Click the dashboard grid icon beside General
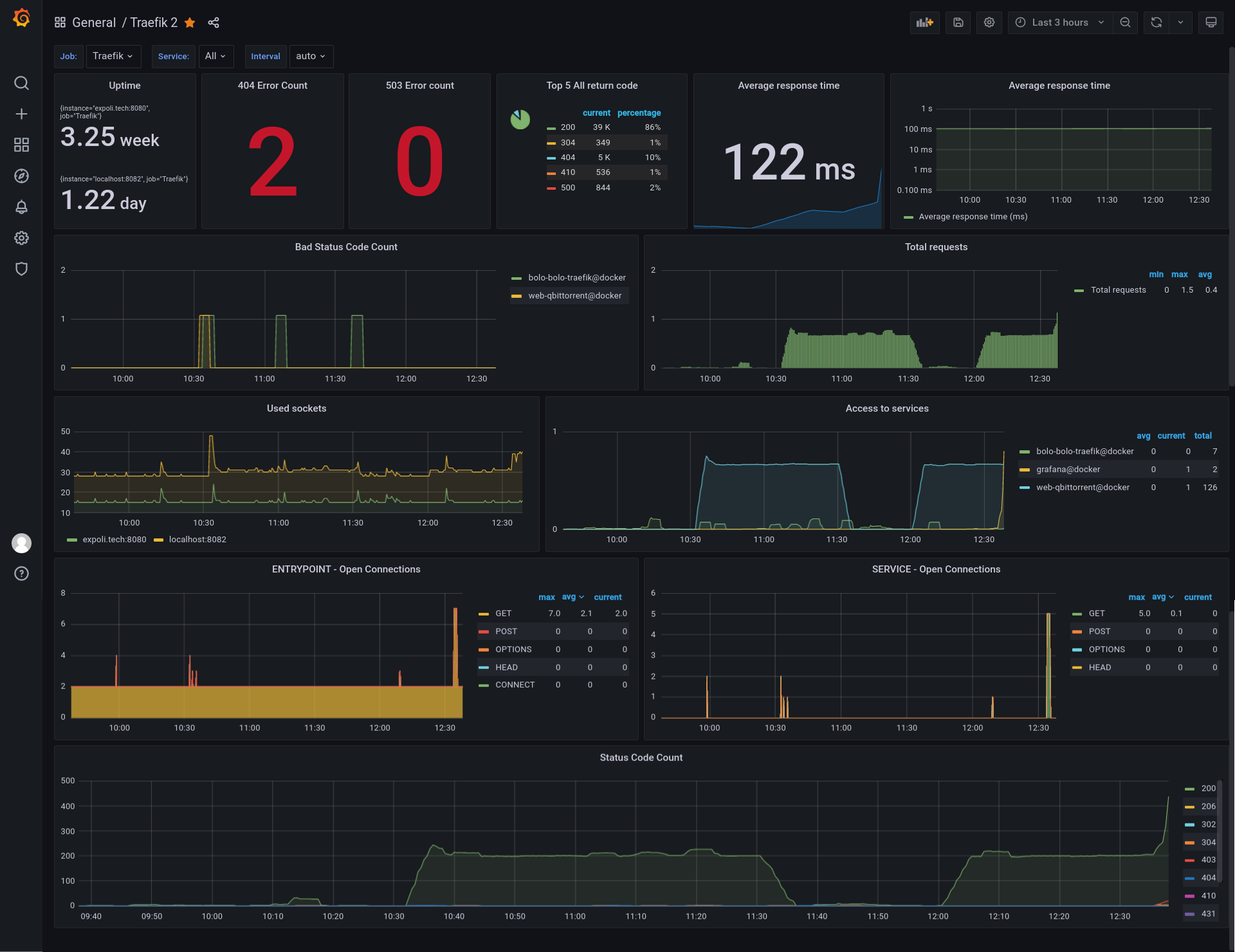The width and height of the screenshot is (1235, 952). (x=60, y=23)
